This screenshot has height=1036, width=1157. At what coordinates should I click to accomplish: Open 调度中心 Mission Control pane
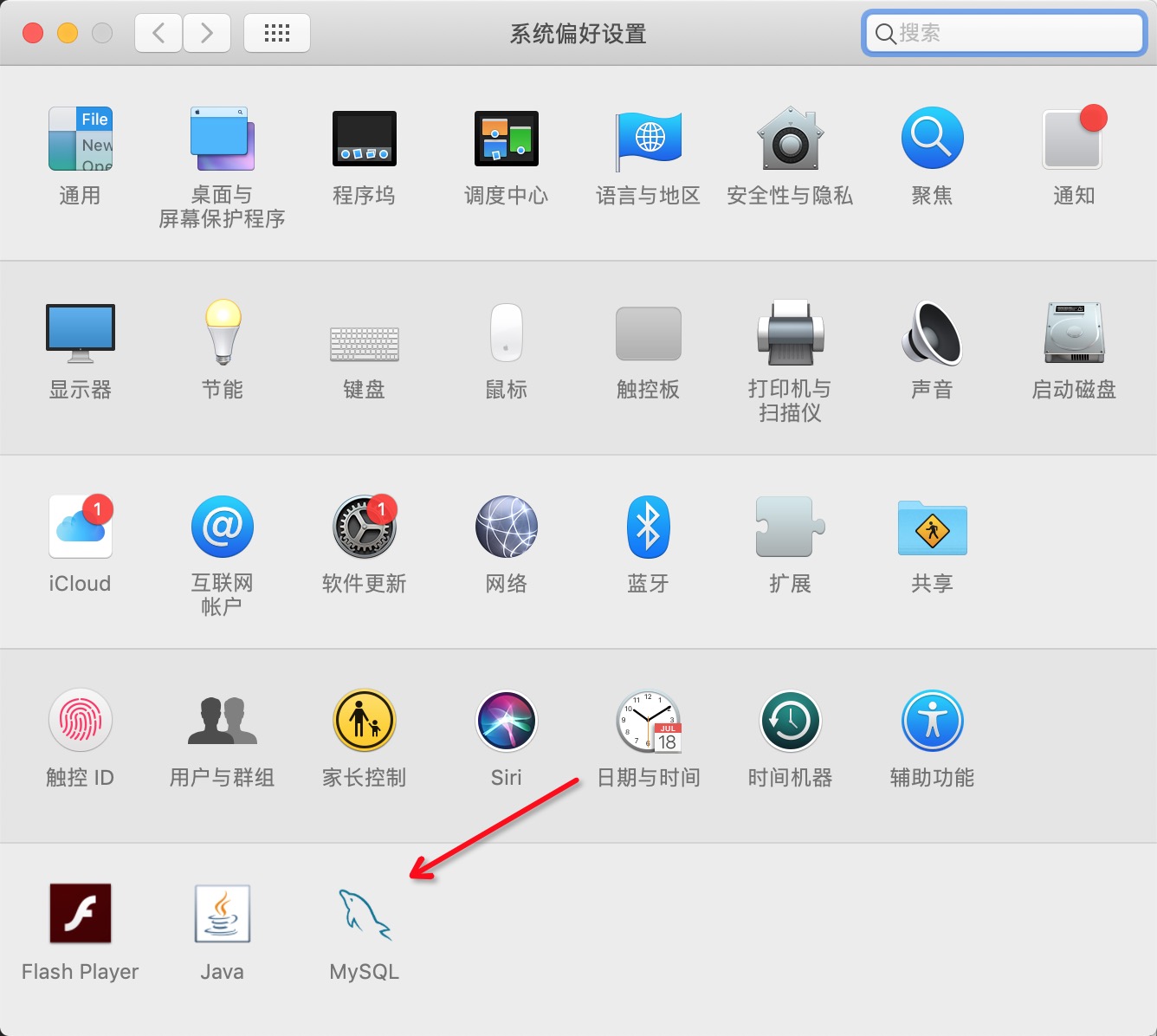click(507, 139)
